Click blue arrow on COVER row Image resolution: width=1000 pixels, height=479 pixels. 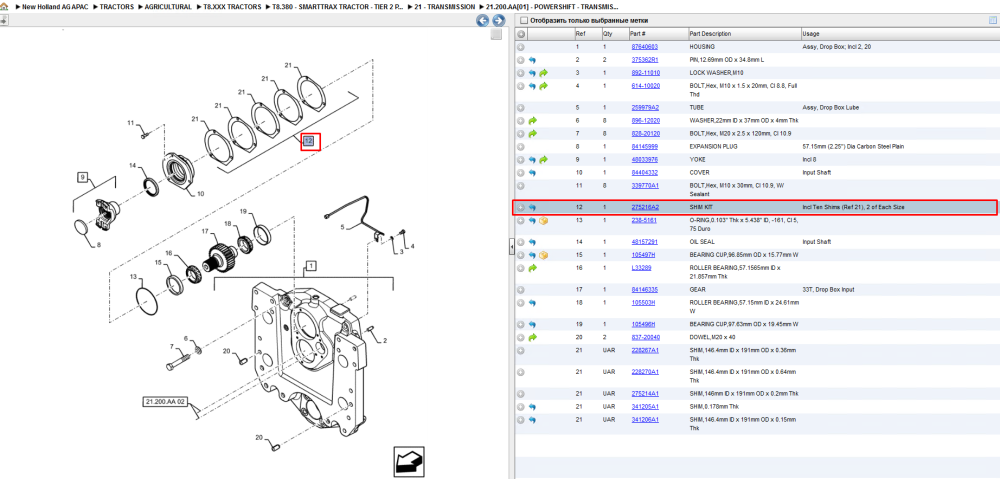[532, 173]
